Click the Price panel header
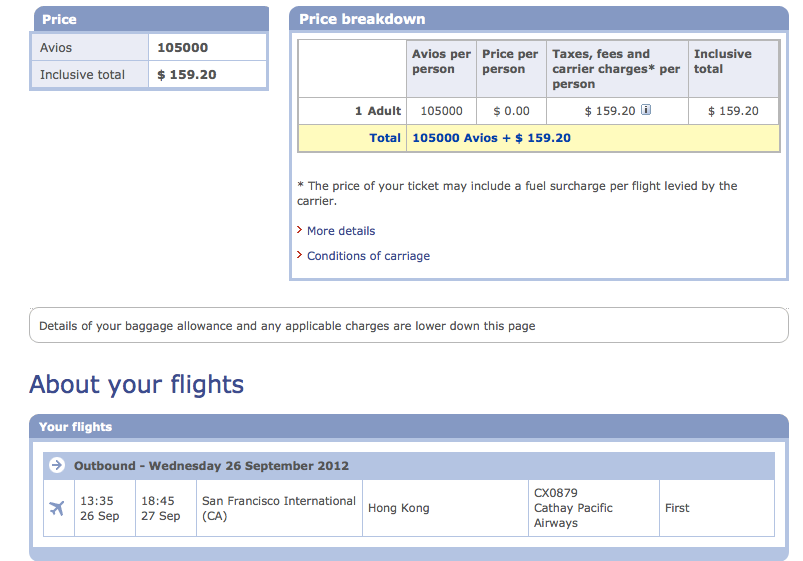 click(x=149, y=19)
